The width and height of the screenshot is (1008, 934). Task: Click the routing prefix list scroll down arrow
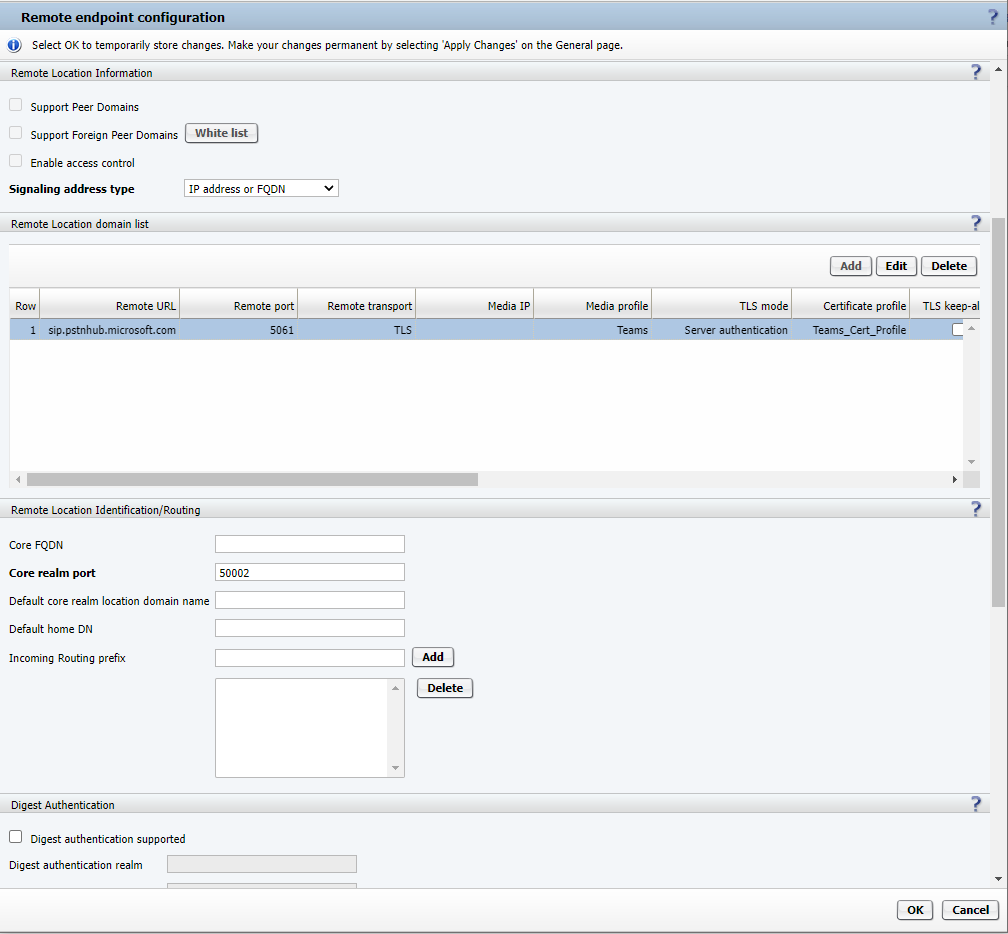coord(395,768)
